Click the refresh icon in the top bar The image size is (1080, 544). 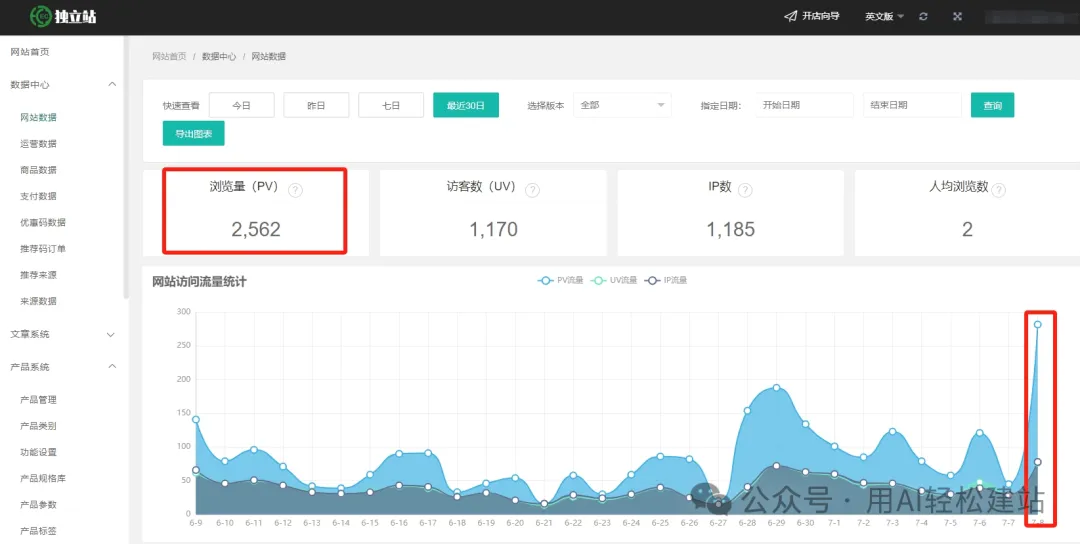924,17
